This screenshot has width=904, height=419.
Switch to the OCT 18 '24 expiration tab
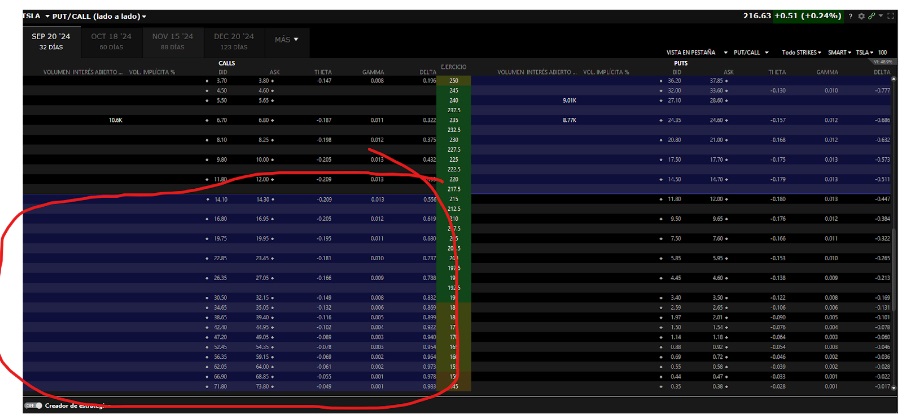111,40
